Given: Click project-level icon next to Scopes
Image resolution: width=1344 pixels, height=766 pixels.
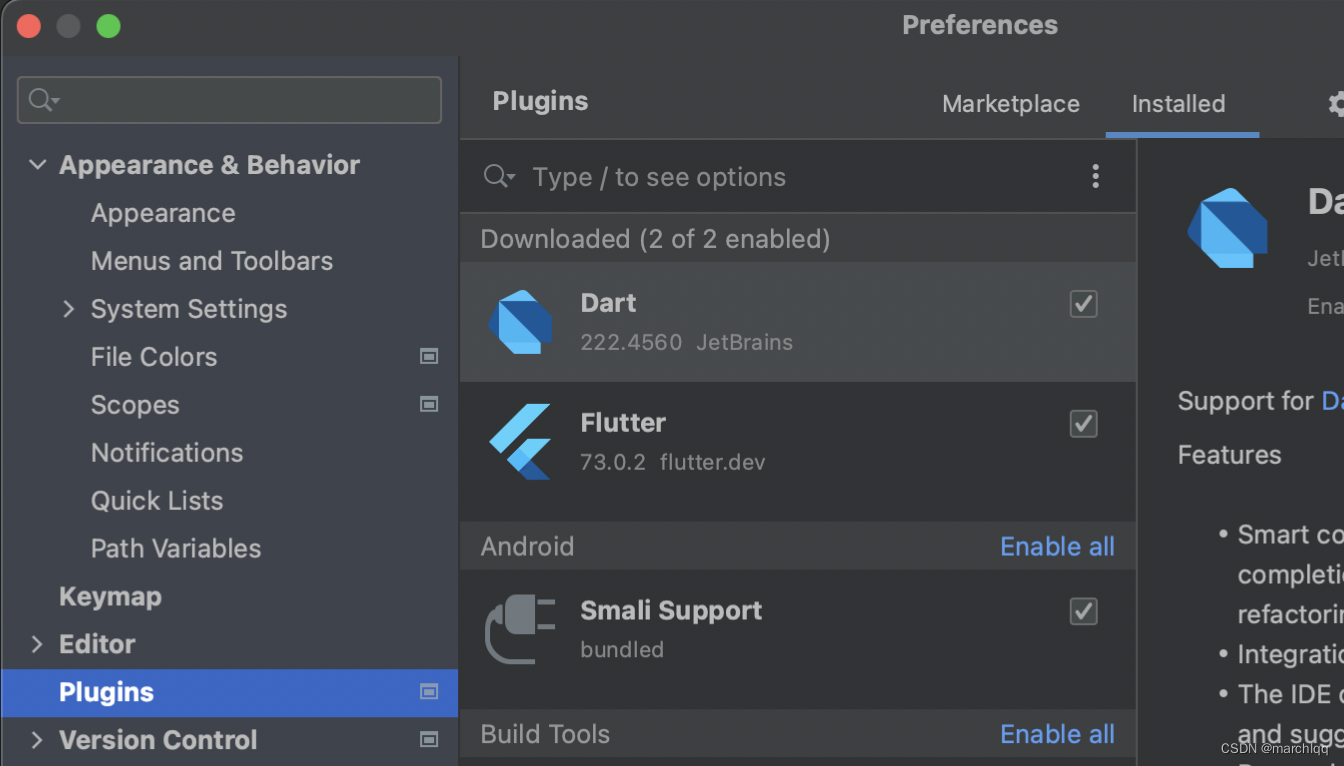Looking at the screenshot, I should [x=429, y=404].
